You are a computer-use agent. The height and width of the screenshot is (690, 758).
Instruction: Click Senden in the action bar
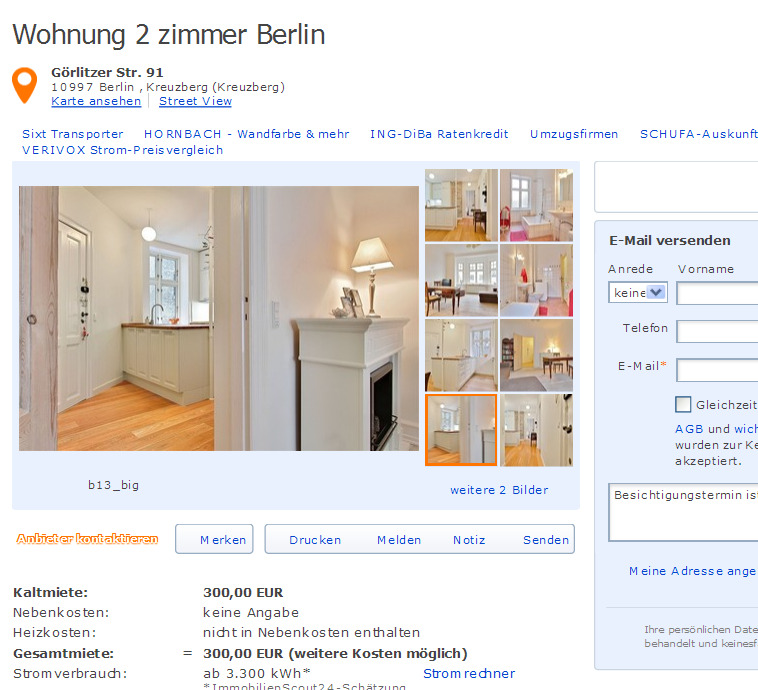pos(546,540)
